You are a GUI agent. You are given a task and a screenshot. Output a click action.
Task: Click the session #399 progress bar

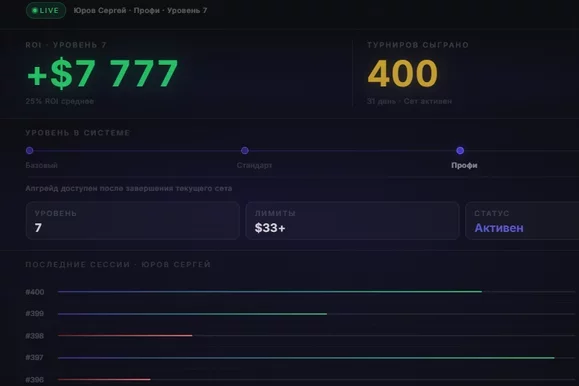coord(316,314)
